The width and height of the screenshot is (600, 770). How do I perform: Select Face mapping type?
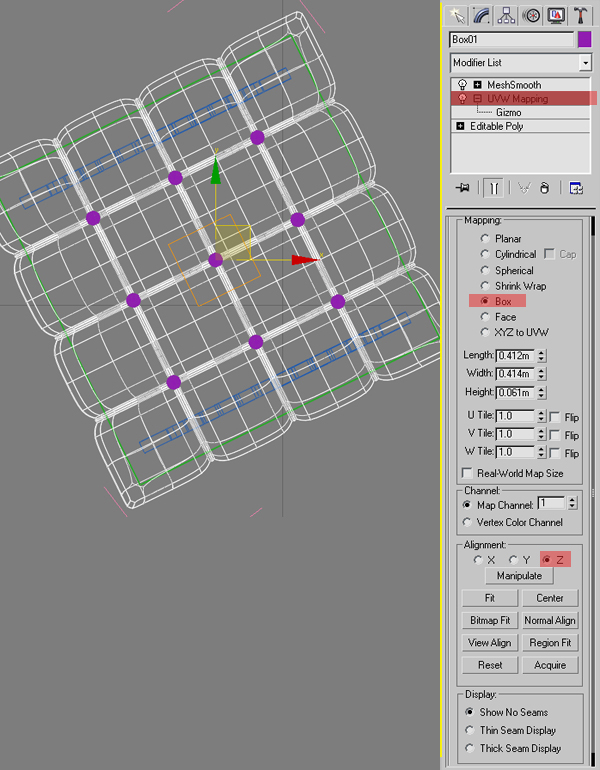click(x=485, y=317)
